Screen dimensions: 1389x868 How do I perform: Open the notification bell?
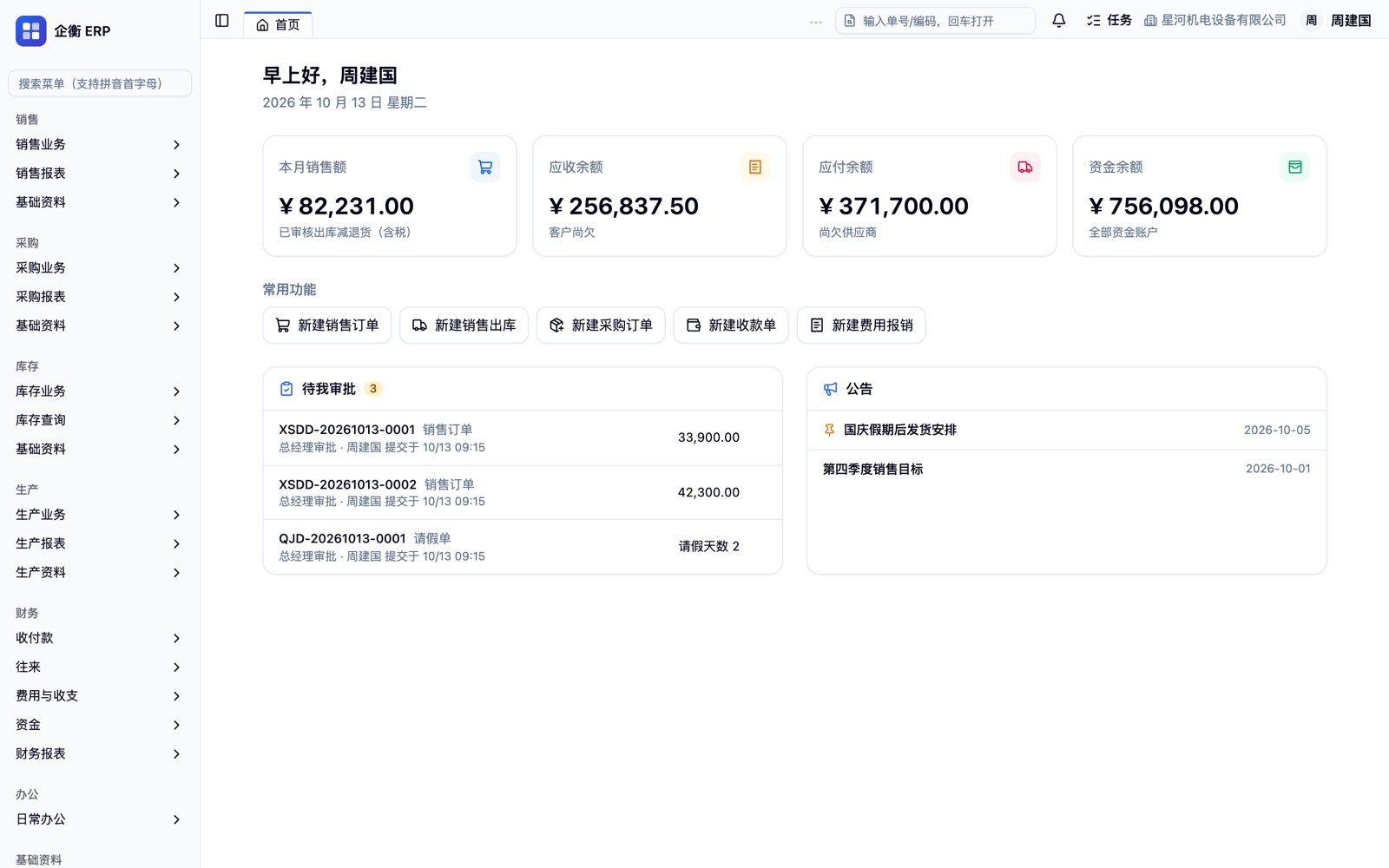tap(1059, 20)
